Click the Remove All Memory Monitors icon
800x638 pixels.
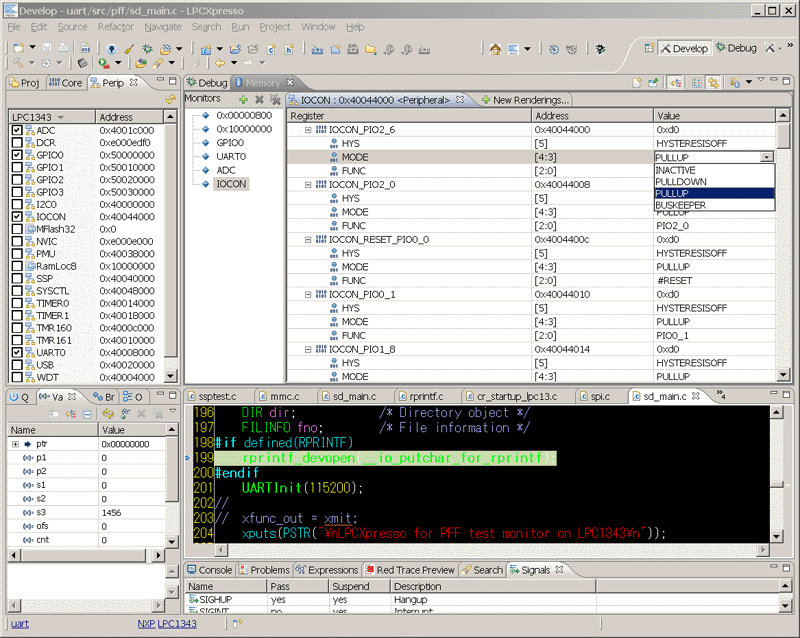pos(275,99)
